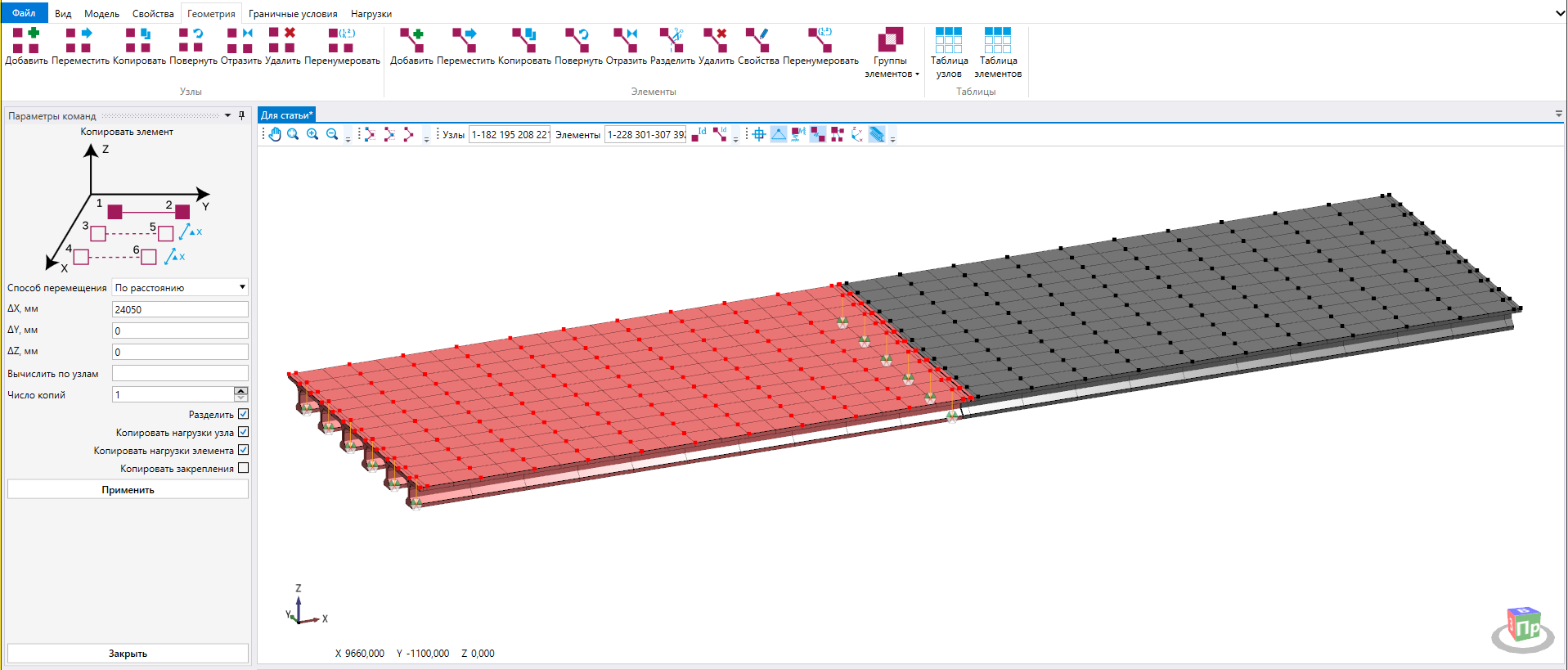Click the zoom to fit magnifier
The height and width of the screenshot is (670, 1568).
pyautogui.click(x=293, y=134)
